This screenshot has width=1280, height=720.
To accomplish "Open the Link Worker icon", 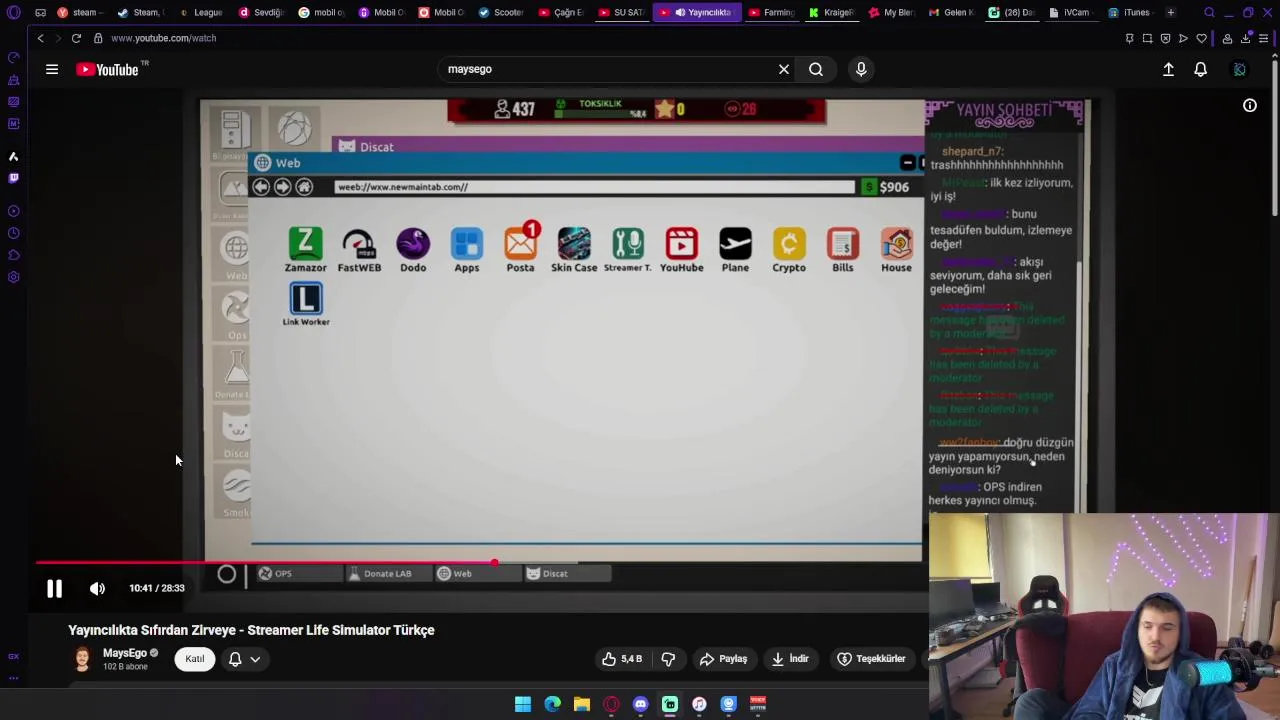I will tap(306, 304).
